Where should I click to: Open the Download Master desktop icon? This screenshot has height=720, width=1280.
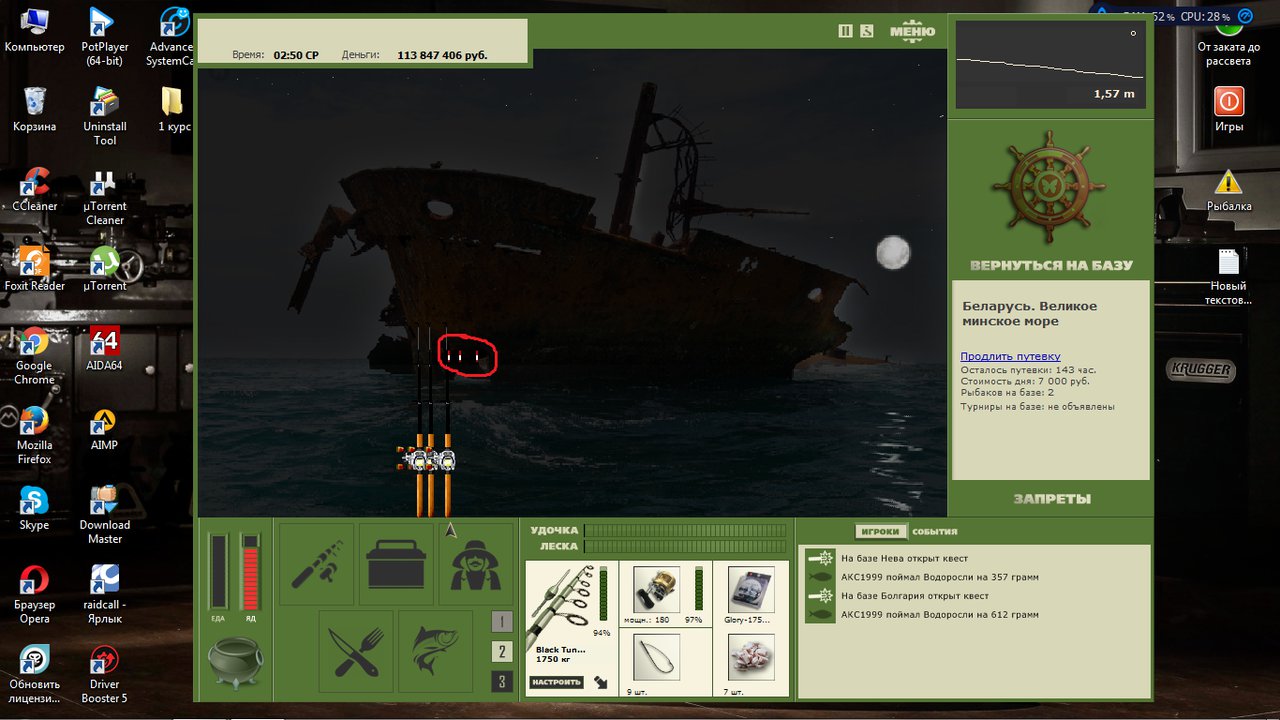[x=105, y=515]
